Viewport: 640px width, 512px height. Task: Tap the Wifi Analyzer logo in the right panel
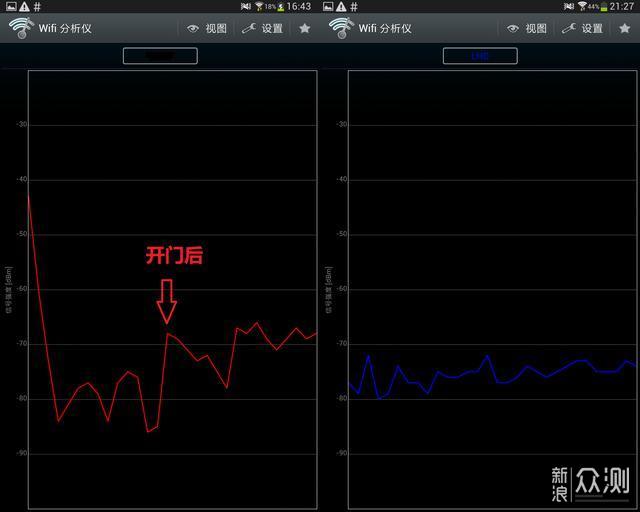pos(341,28)
